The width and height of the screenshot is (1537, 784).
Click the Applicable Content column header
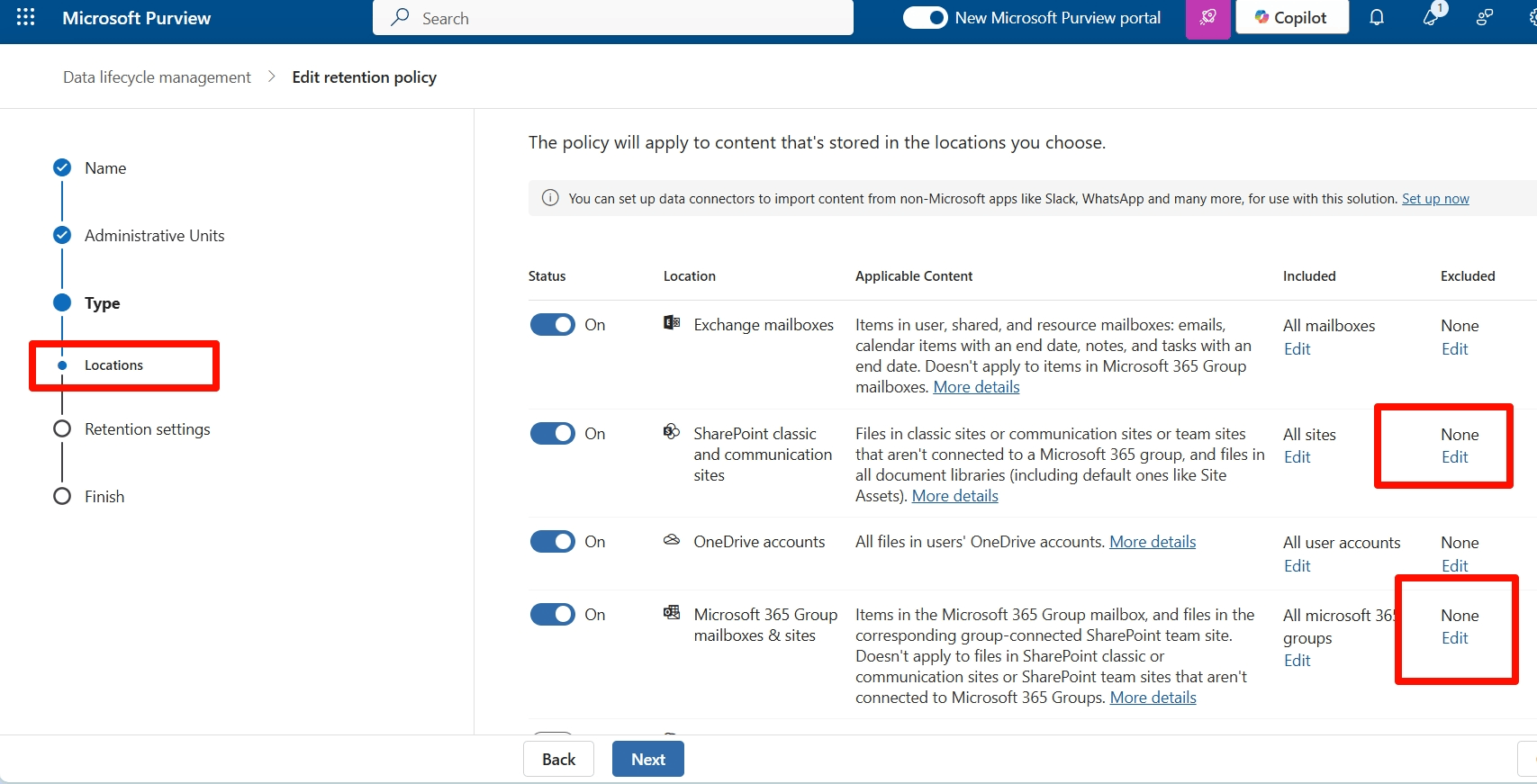[x=914, y=276]
